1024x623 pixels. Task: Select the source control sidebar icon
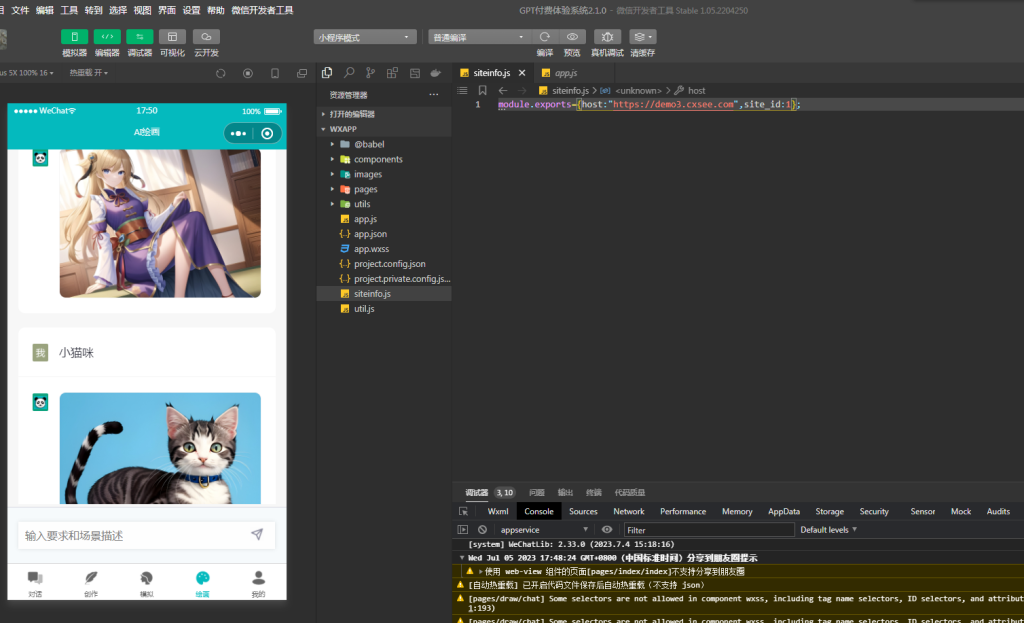coord(371,72)
